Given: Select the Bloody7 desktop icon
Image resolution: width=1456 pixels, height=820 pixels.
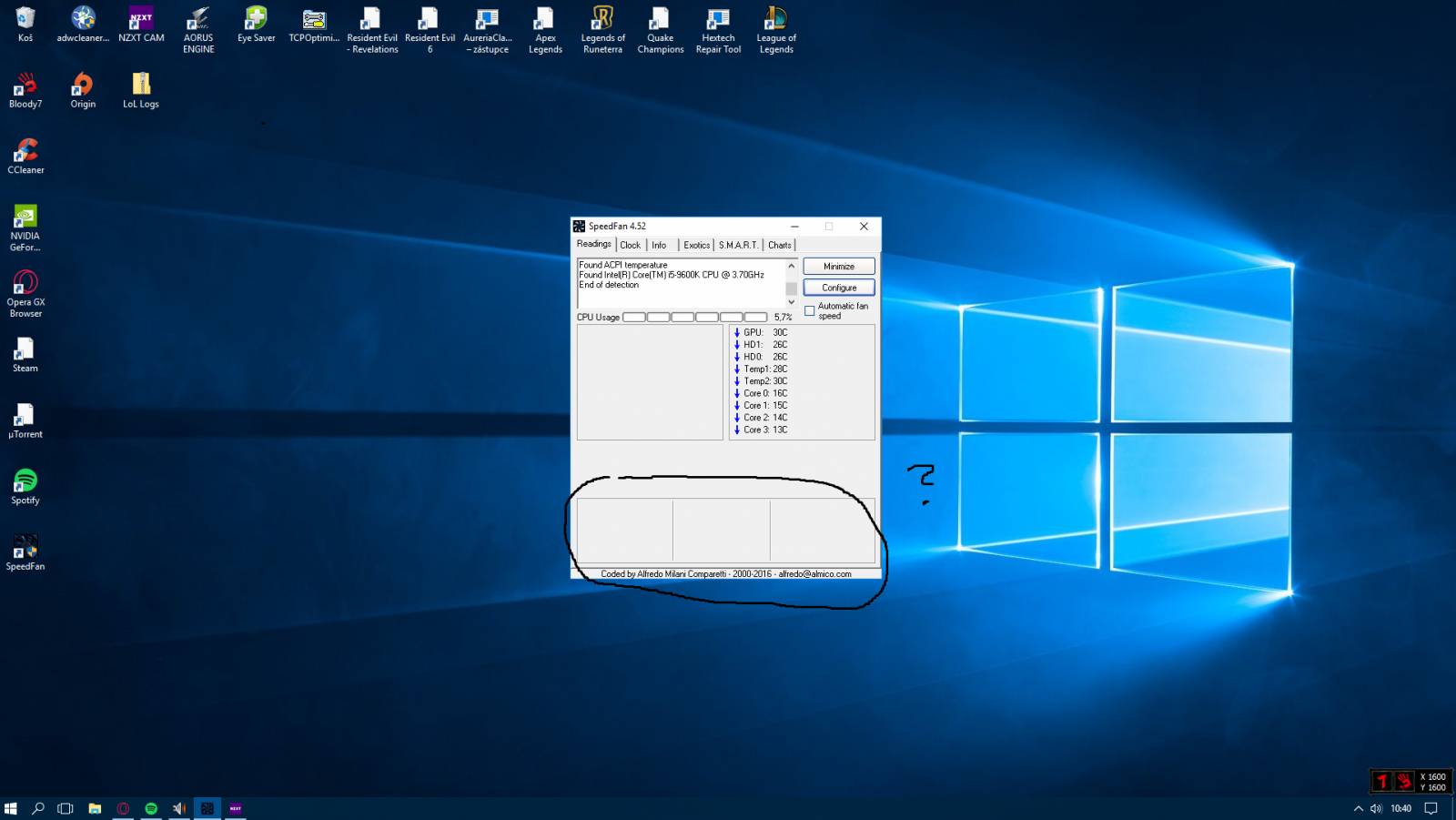Looking at the screenshot, I should click(25, 90).
